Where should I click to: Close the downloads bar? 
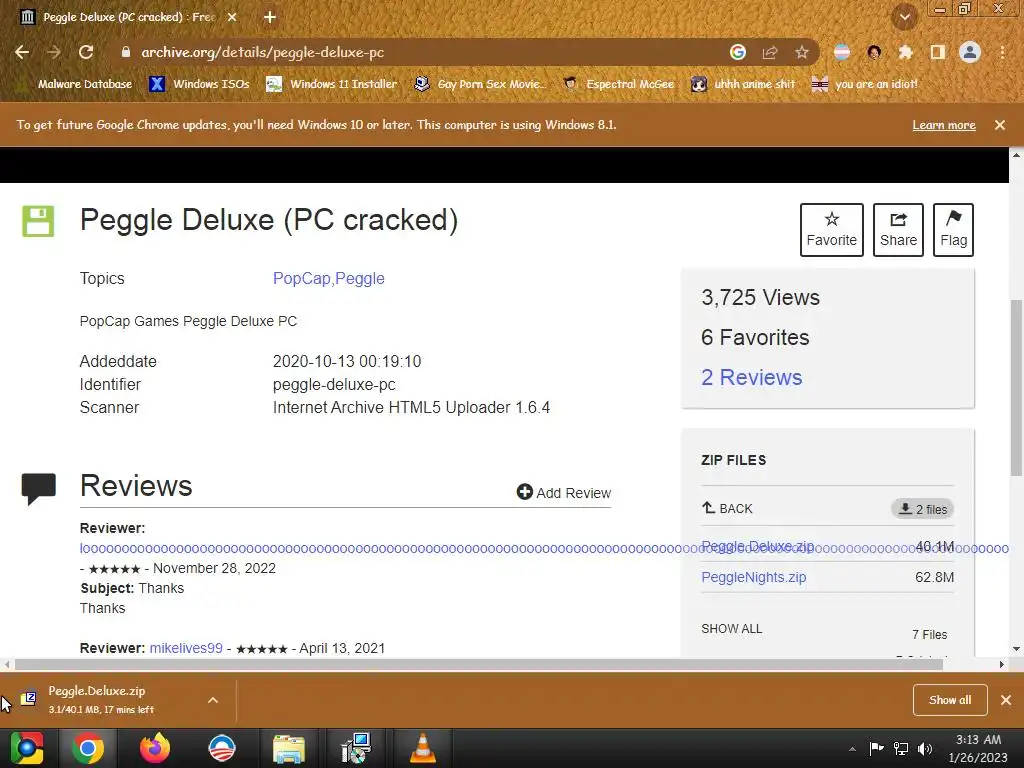(1006, 700)
